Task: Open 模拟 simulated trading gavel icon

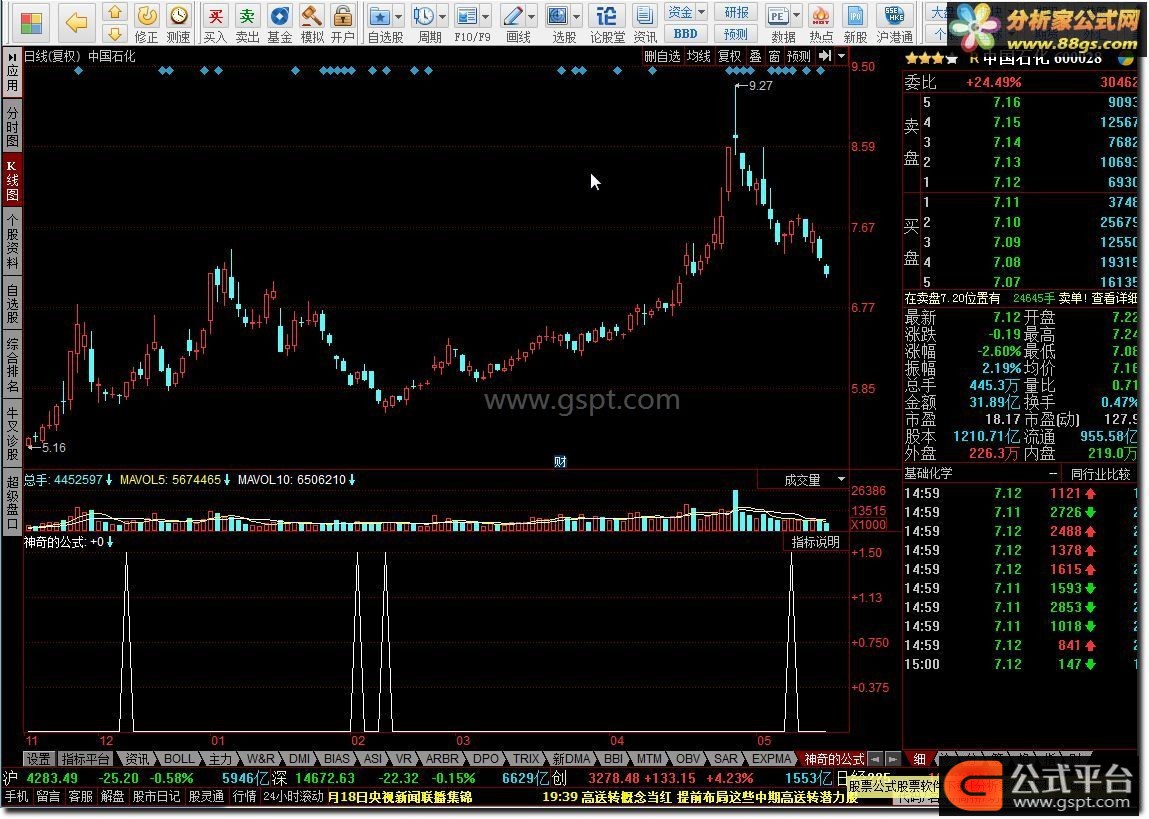Action: [x=312, y=23]
